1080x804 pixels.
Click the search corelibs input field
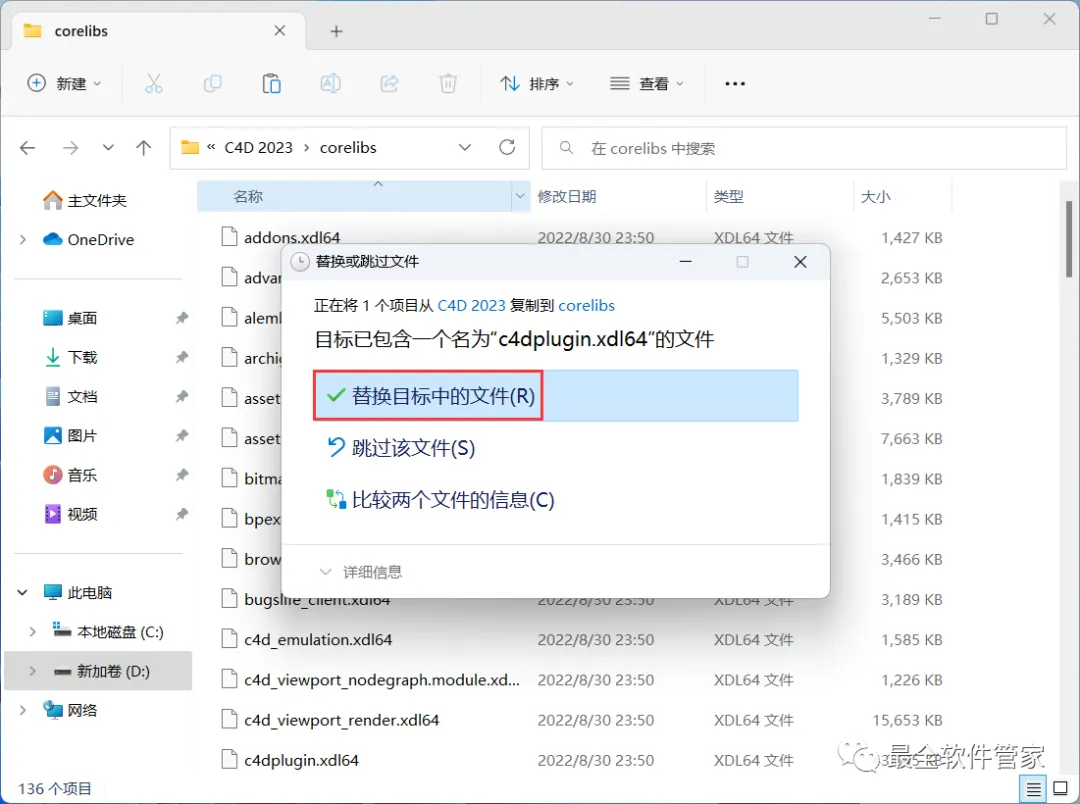click(x=804, y=148)
